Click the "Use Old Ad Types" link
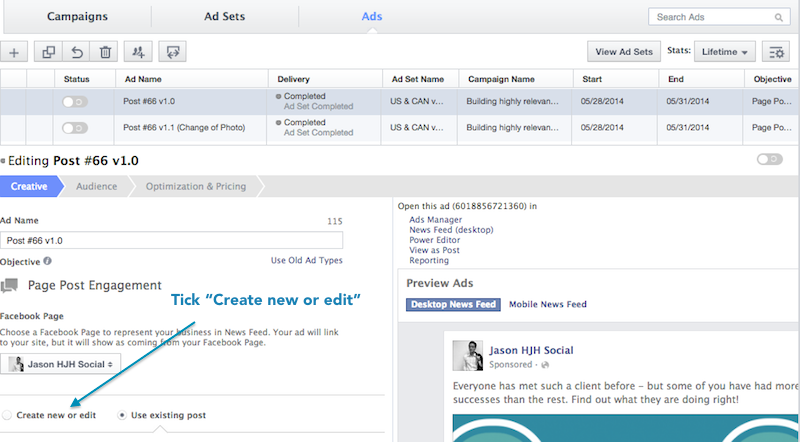 pyautogui.click(x=306, y=260)
